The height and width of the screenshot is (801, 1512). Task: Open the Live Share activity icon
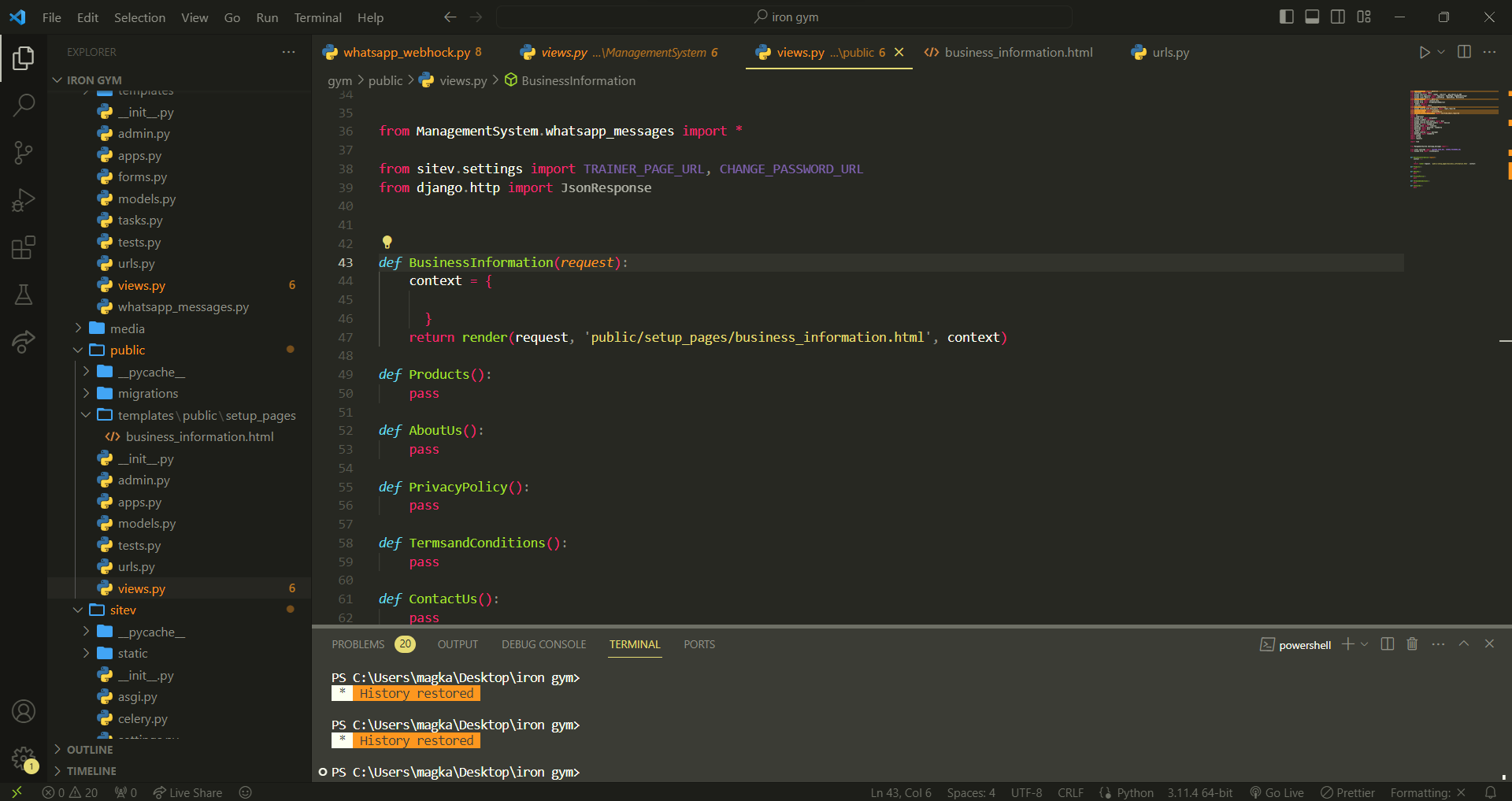pos(24,342)
